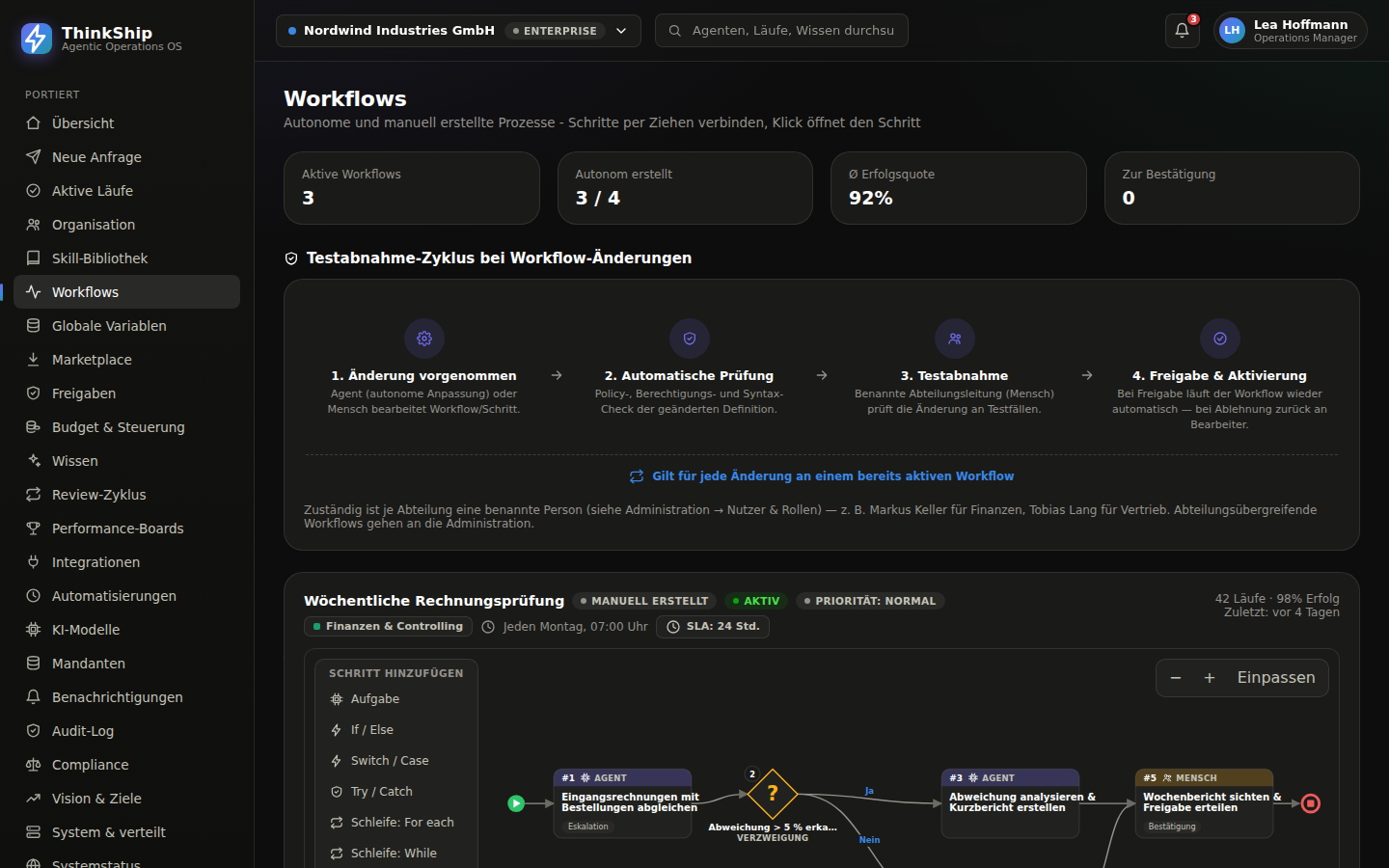The image size is (1389, 868).
Task: Add a Switch / Case step
Action: point(396,761)
